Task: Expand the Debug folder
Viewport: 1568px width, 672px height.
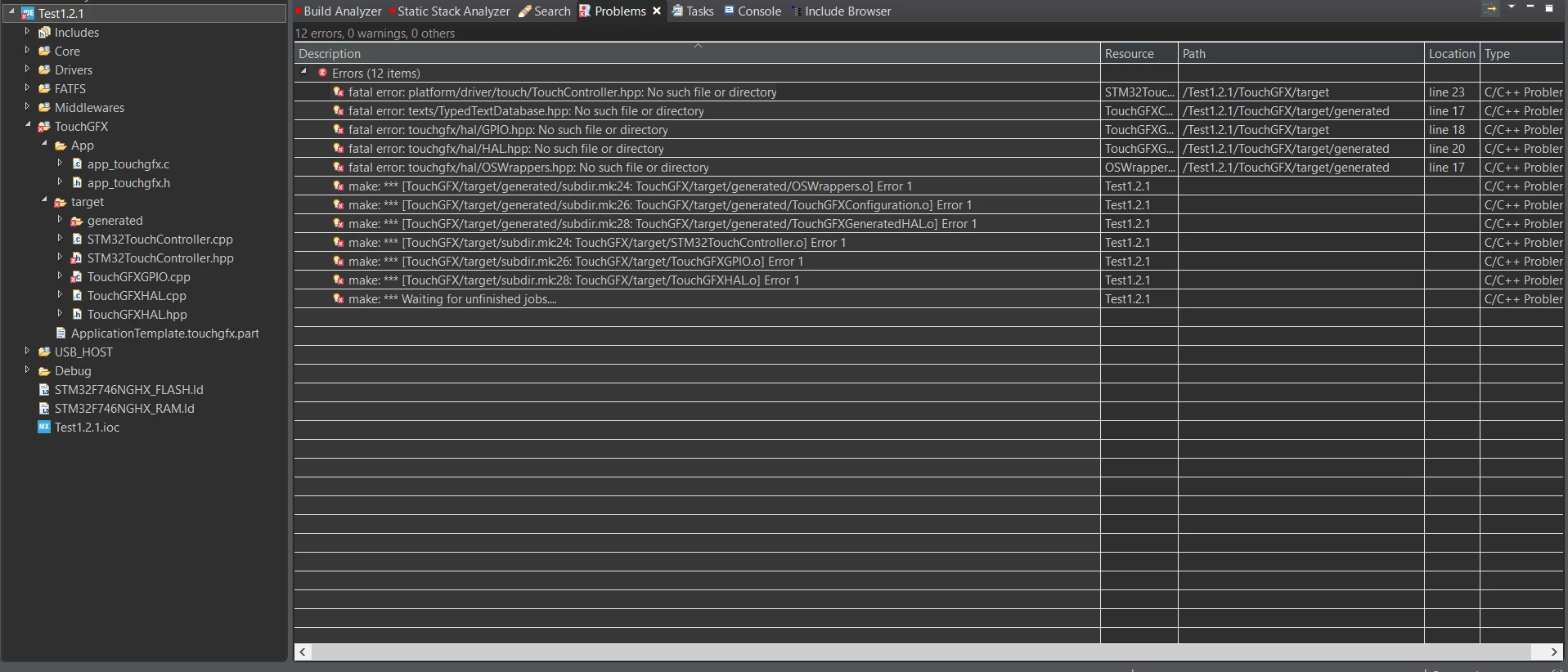Action: [x=27, y=370]
